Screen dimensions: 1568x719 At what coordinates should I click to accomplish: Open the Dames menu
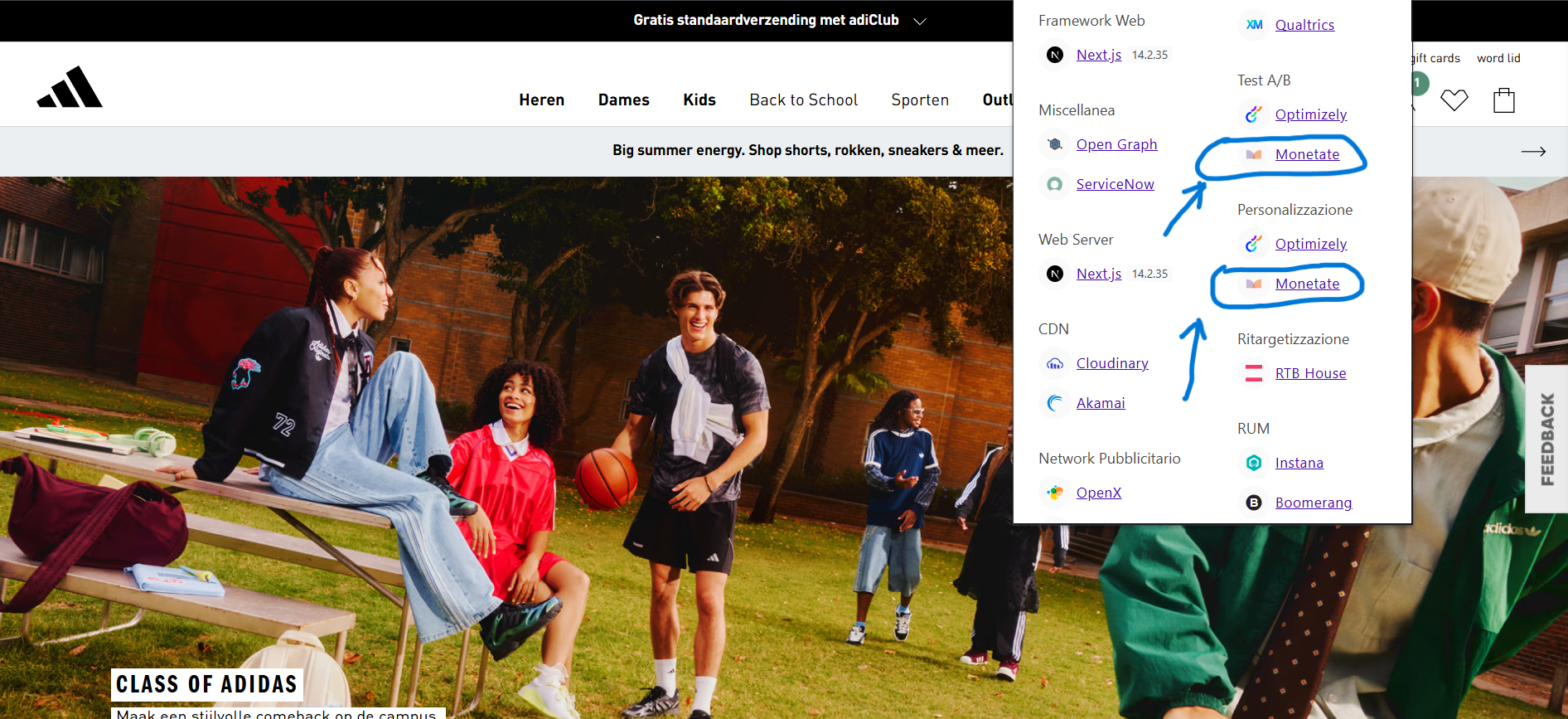[624, 100]
